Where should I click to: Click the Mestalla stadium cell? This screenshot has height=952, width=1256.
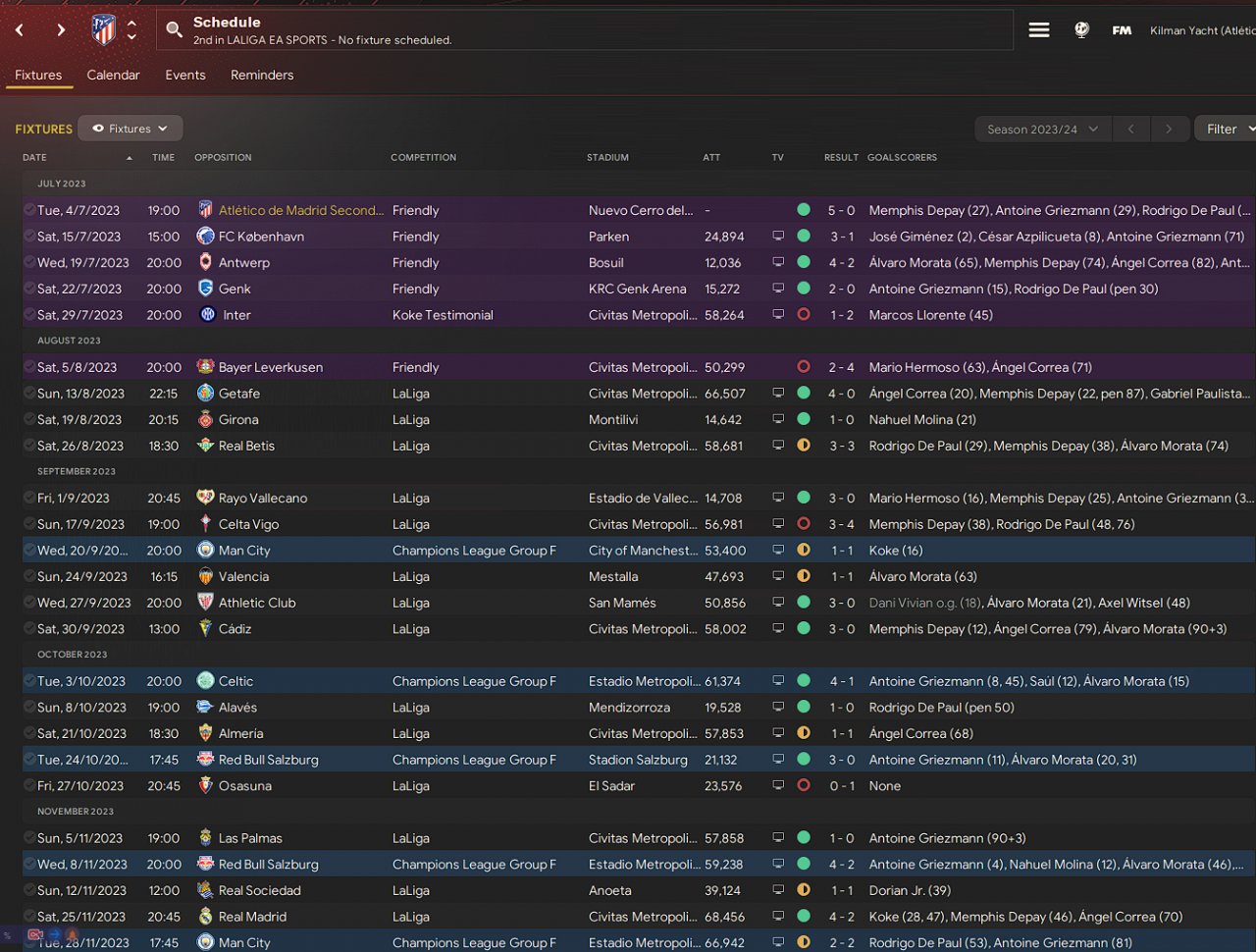(613, 576)
